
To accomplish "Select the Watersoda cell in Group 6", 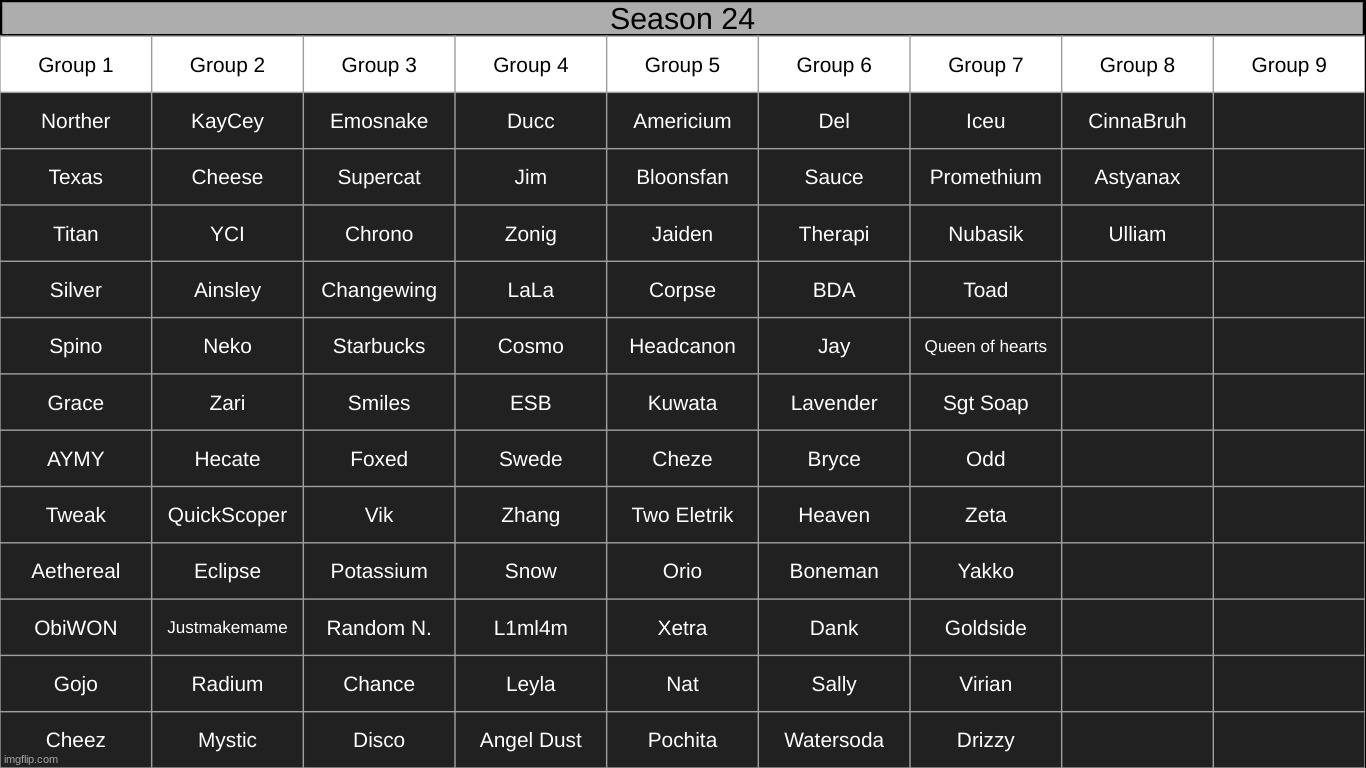I will [834, 740].
